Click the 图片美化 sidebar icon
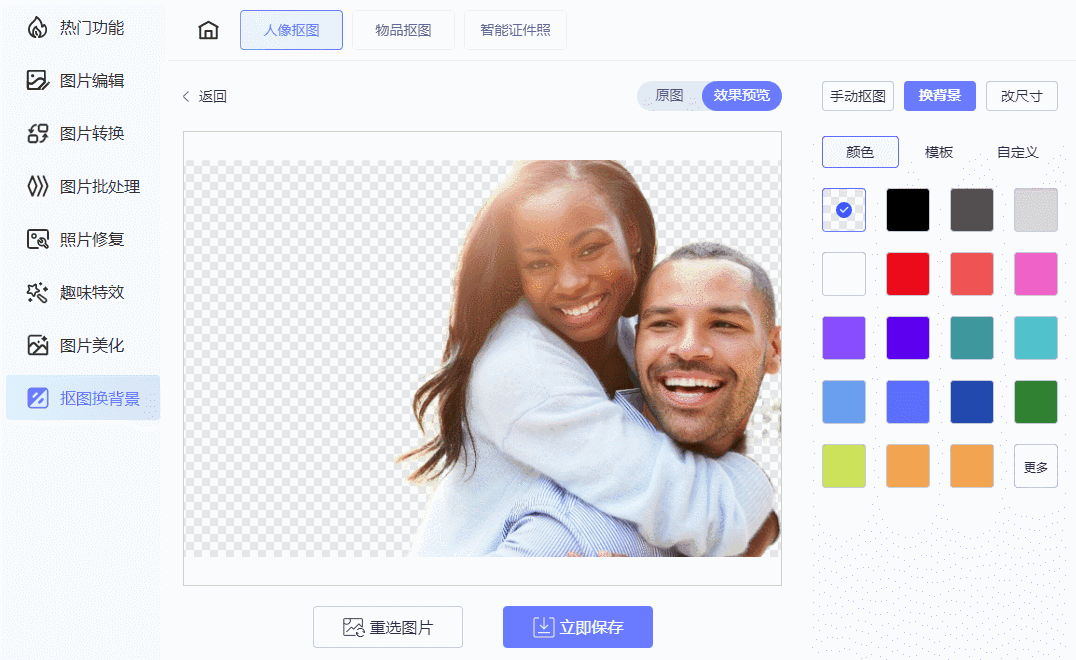Screen dimensions: 1076x660 click(x=38, y=345)
